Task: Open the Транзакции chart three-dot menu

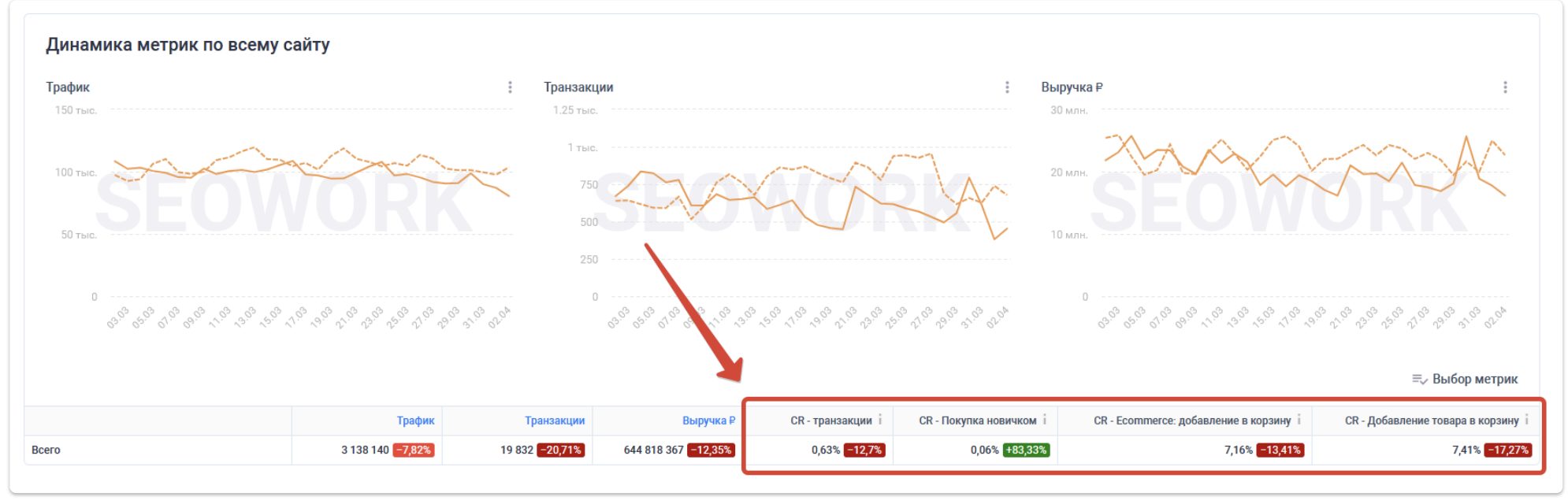Action: [x=1007, y=87]
